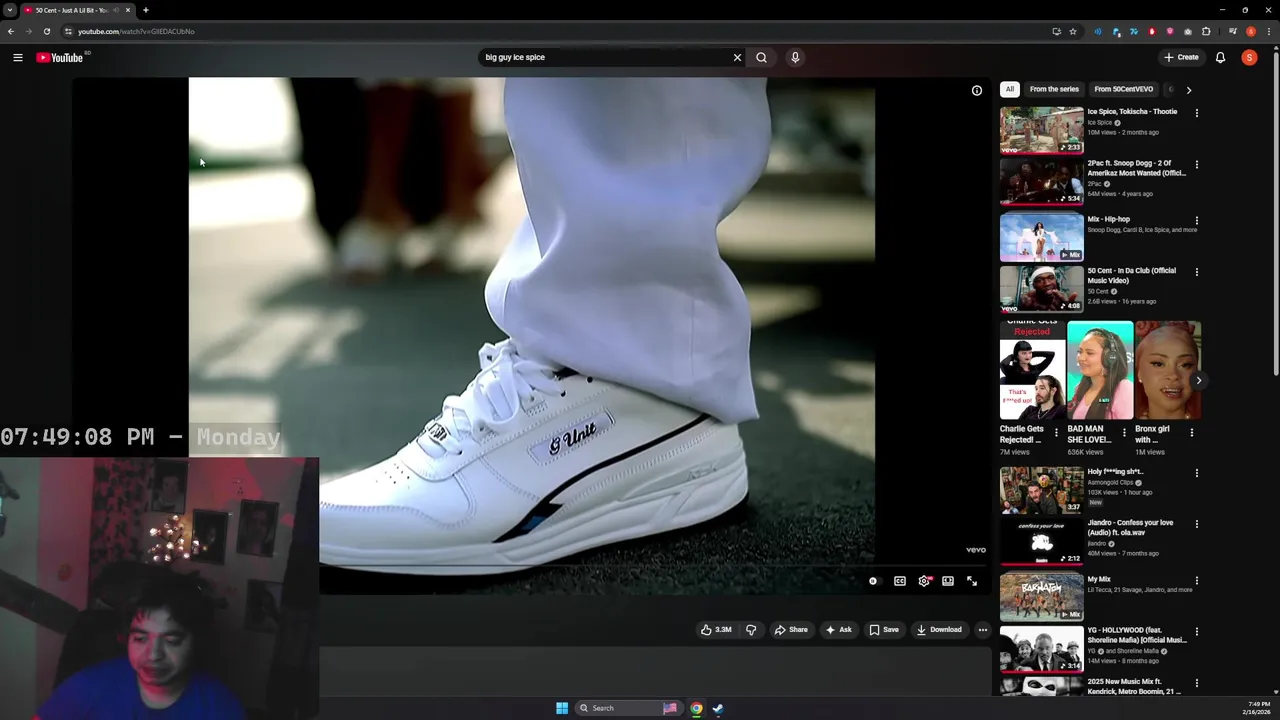Open the BAD MAN SHE LOVE short
Image resolution: width=1280 pixels, height=720 pixels.
pos(1100,370)
